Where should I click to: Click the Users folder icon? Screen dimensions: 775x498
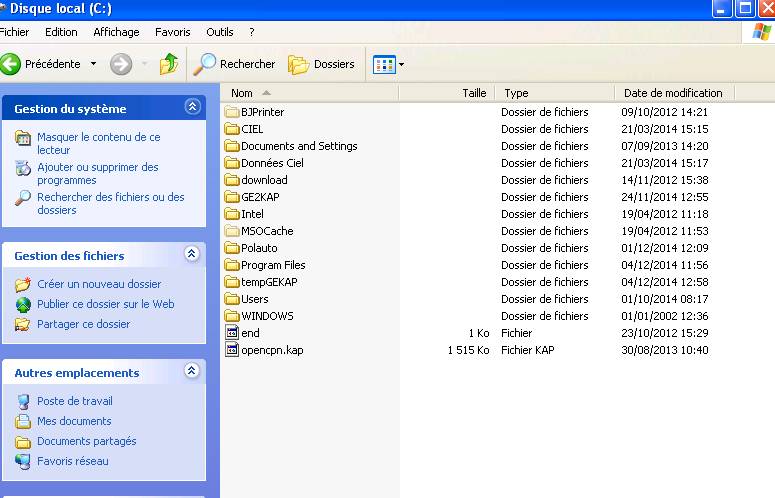tap(232, 299)
